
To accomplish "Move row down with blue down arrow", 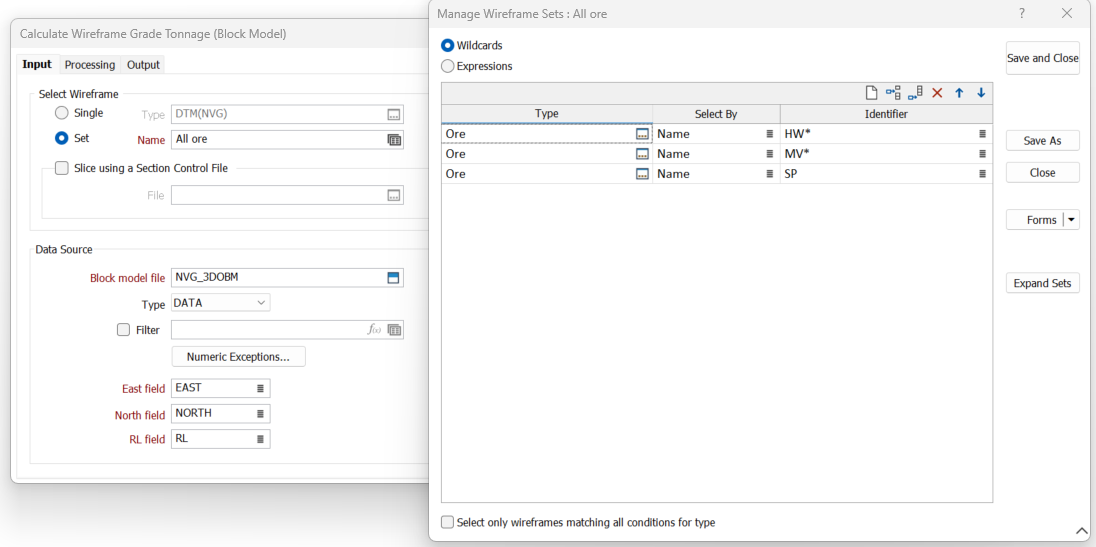I will pyautogui.click(x=981, y=93).
